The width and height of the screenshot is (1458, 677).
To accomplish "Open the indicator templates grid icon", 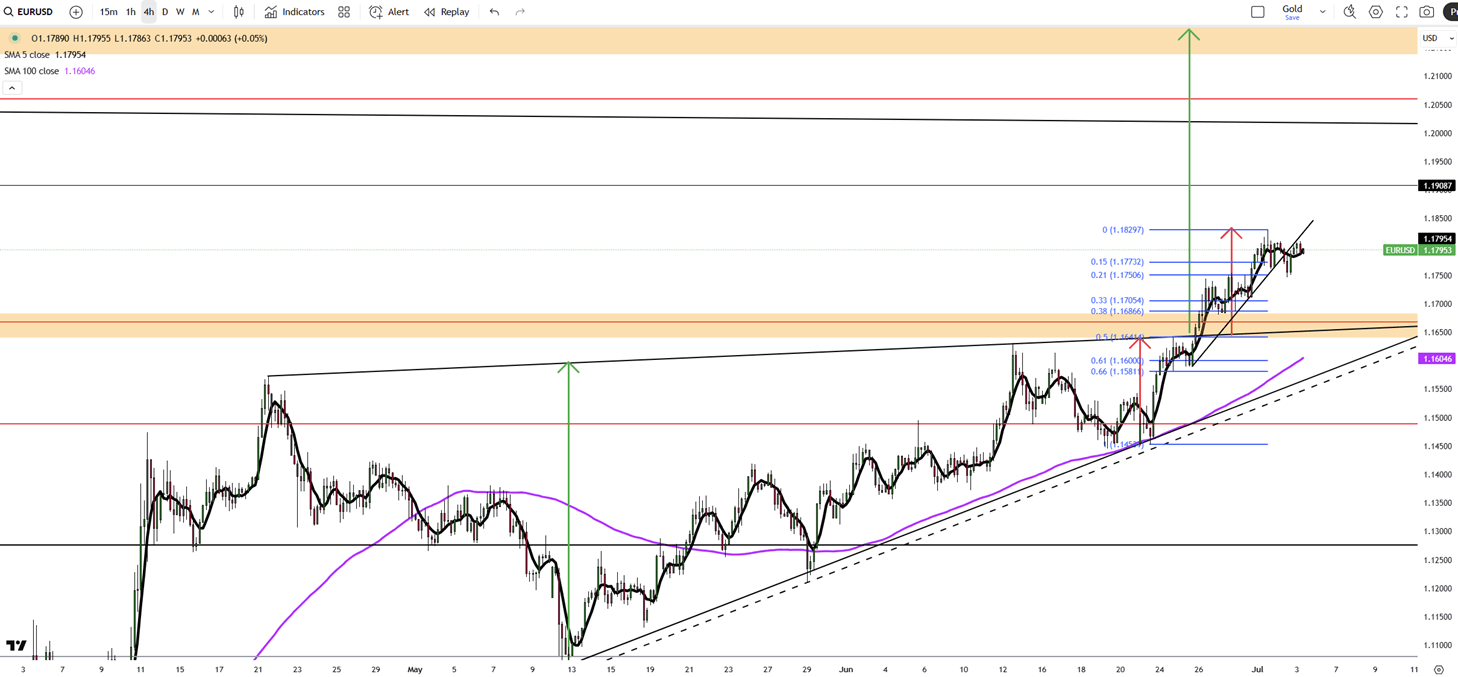I will click(x=344, y=12).
